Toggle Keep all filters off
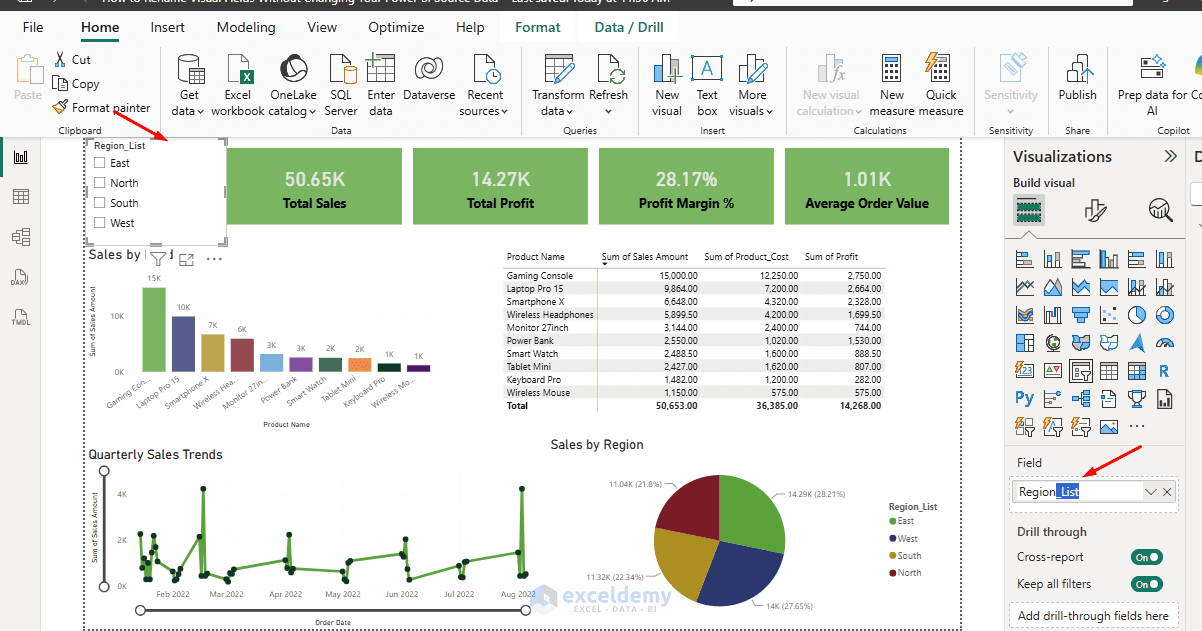The height and width of the screenshot is (631, 1202). (1147, 584)
